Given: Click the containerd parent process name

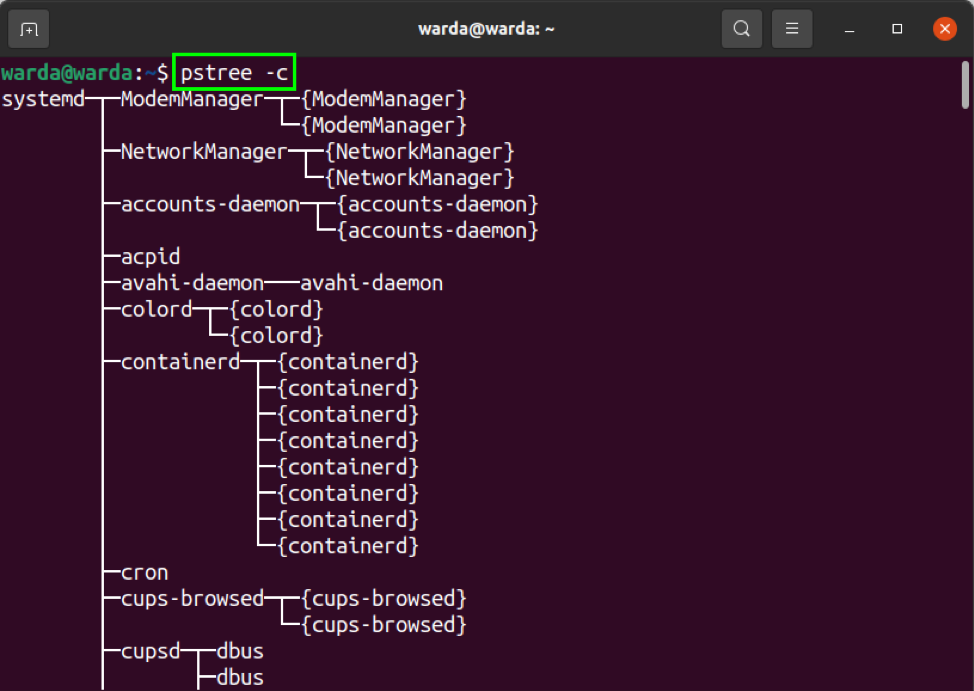Looking at the screenshot, I should click(180, 362).
